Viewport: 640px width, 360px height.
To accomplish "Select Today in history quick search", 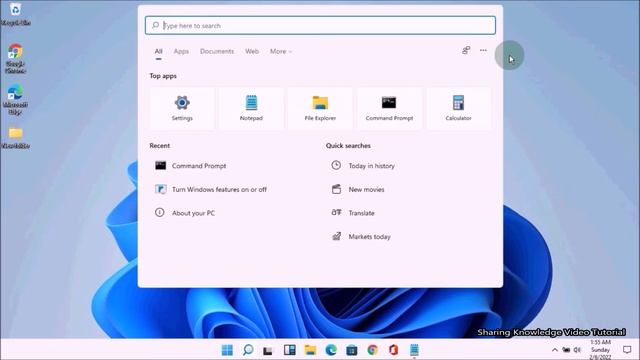I will (363, 166).
